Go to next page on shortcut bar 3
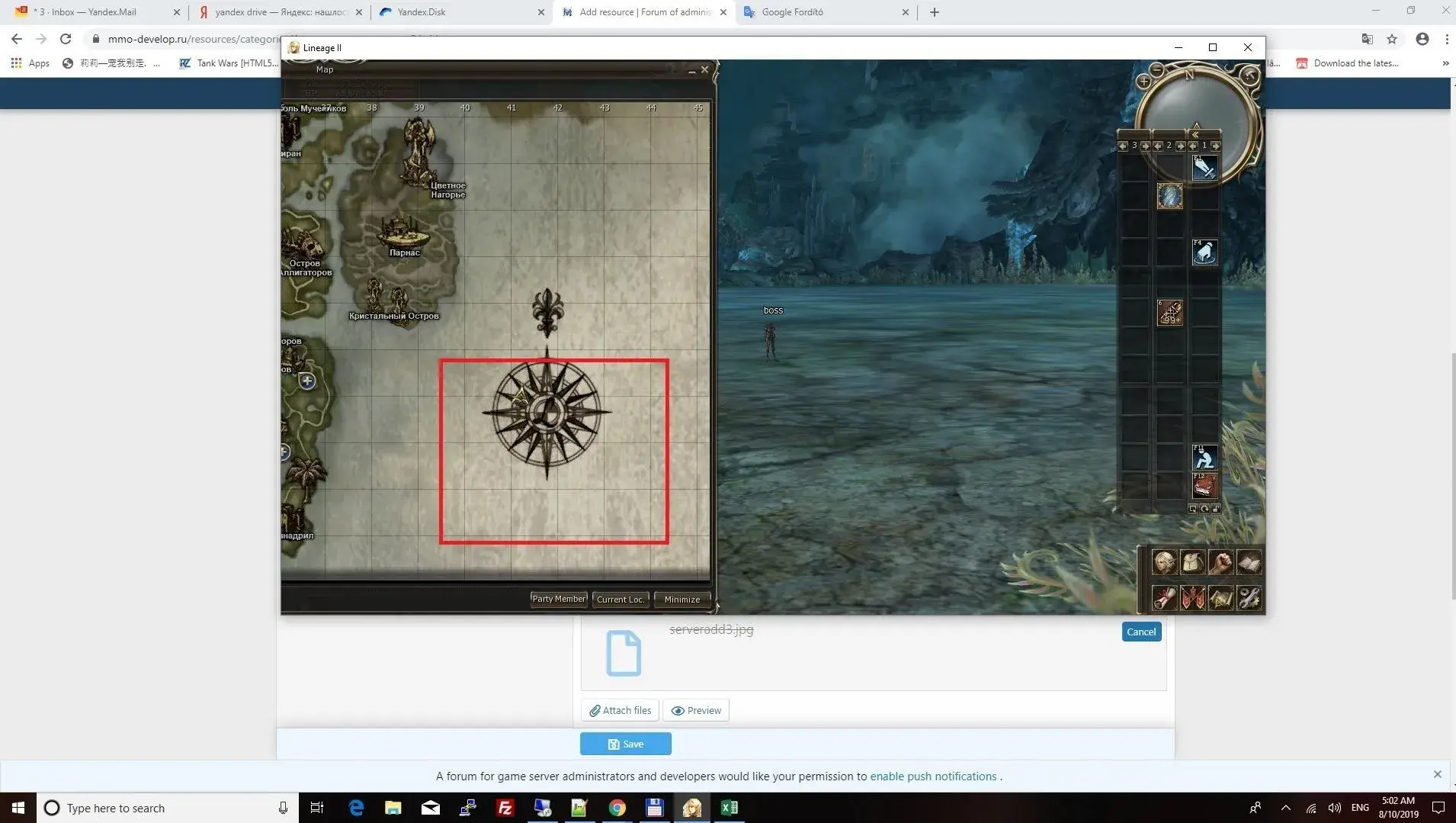 [x=1145, y=146]
